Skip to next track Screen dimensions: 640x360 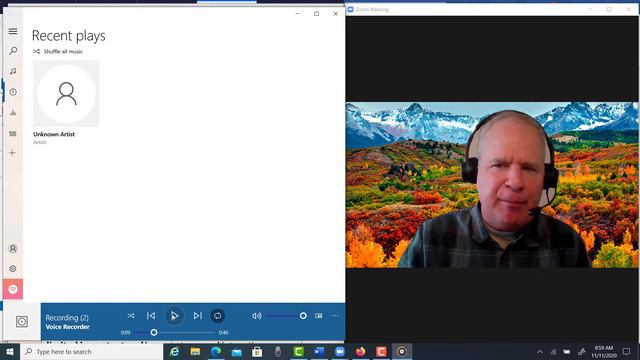(198, 316)
